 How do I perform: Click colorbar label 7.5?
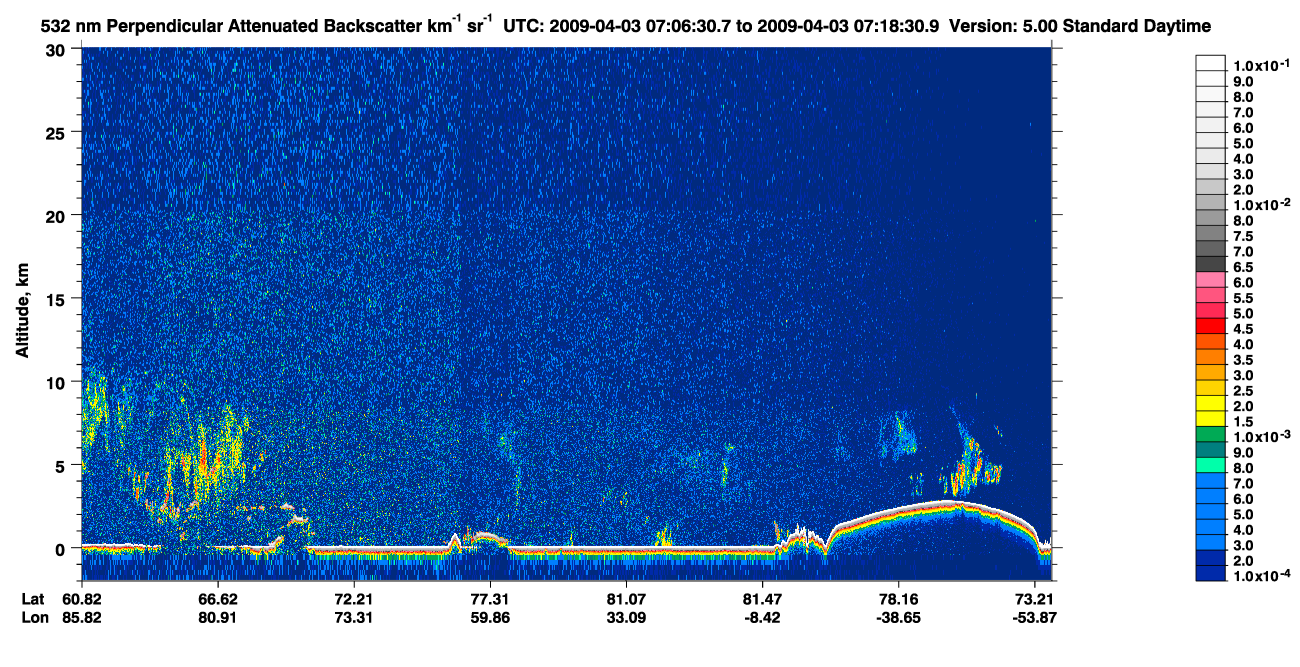[x=1244, y=236]
